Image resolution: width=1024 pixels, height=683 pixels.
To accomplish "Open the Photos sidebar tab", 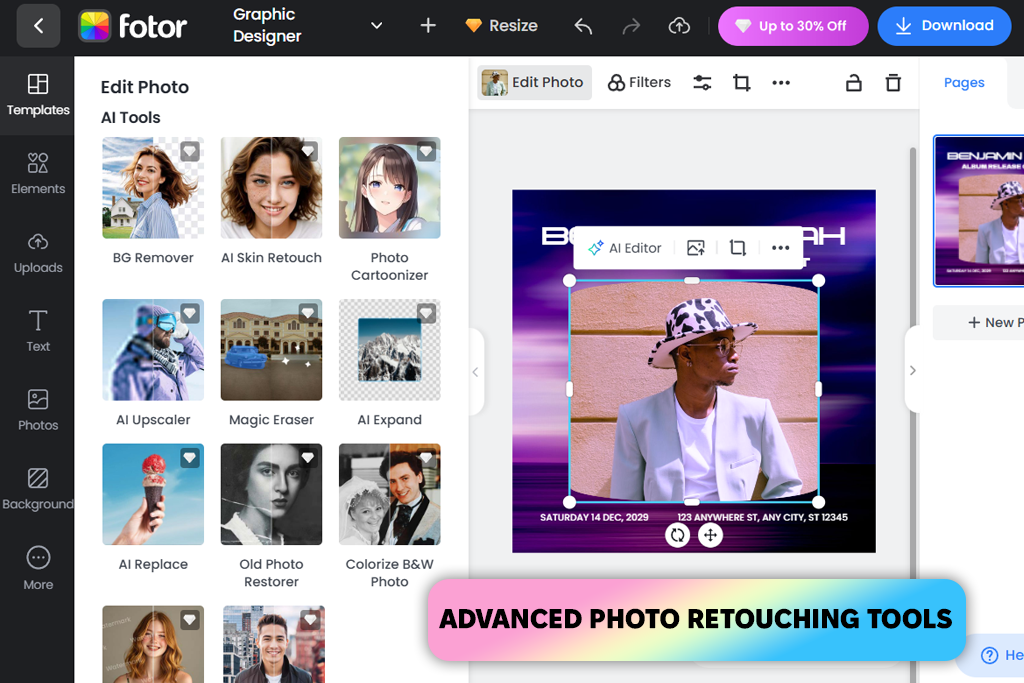I will [x=38, y=411].
